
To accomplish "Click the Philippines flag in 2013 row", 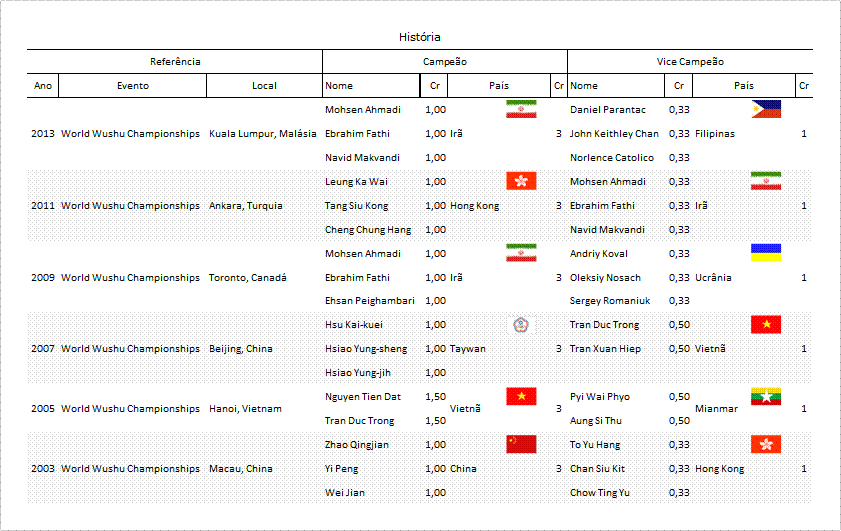I will pyautogui.click(x=766, y=109).
